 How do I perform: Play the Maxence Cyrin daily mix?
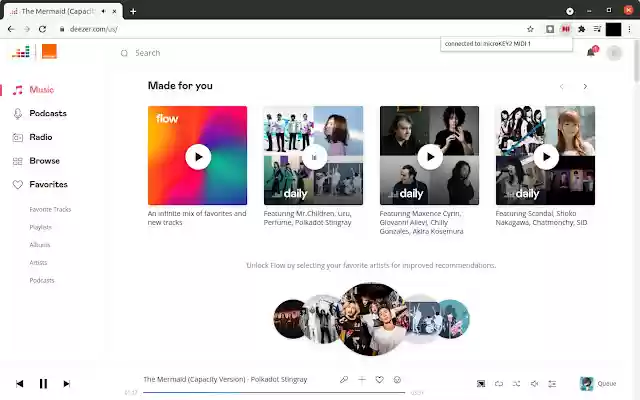click(x=430, y=157)
